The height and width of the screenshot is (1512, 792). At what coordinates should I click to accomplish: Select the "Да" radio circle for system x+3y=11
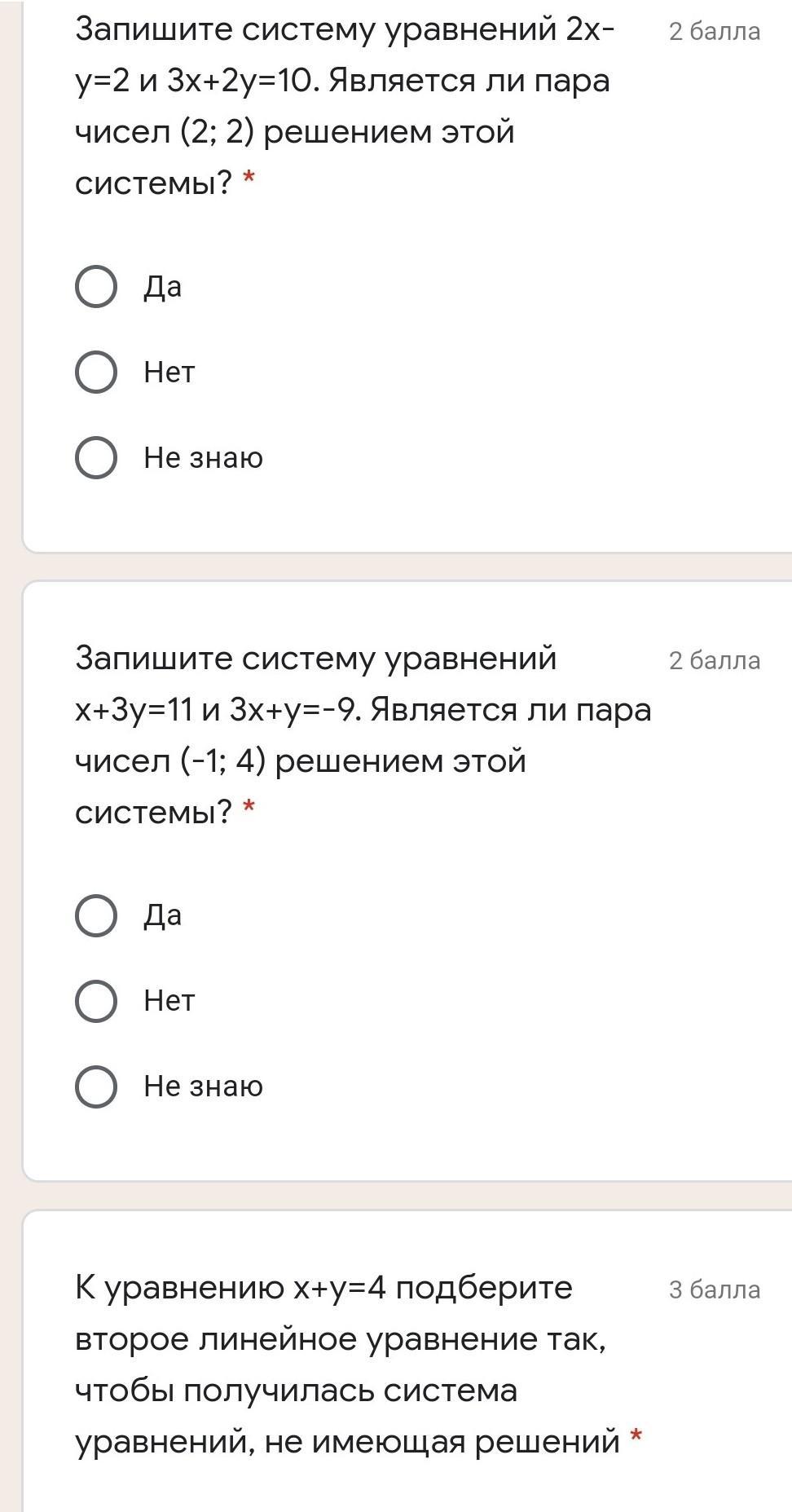click(96, 915)
